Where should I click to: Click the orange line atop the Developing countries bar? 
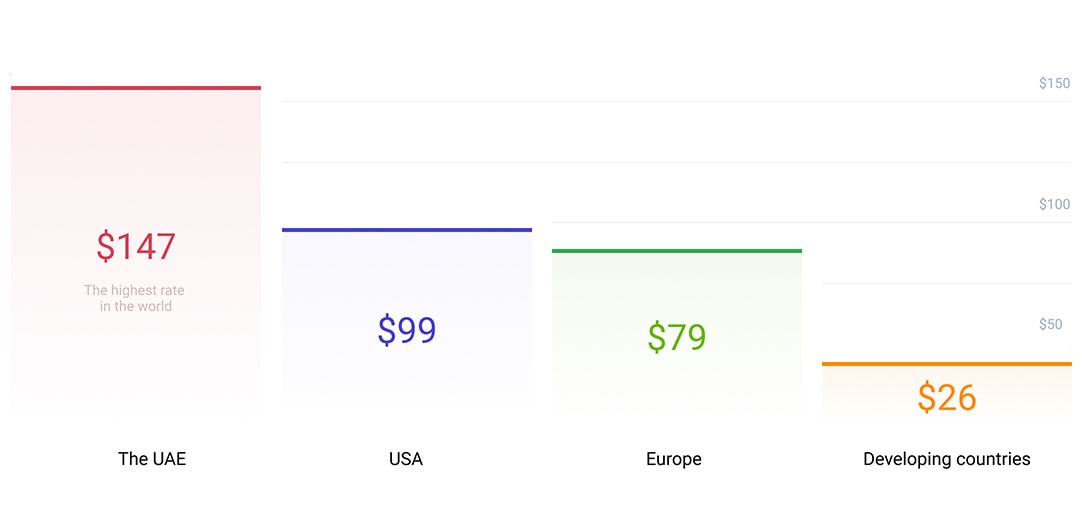946,364
